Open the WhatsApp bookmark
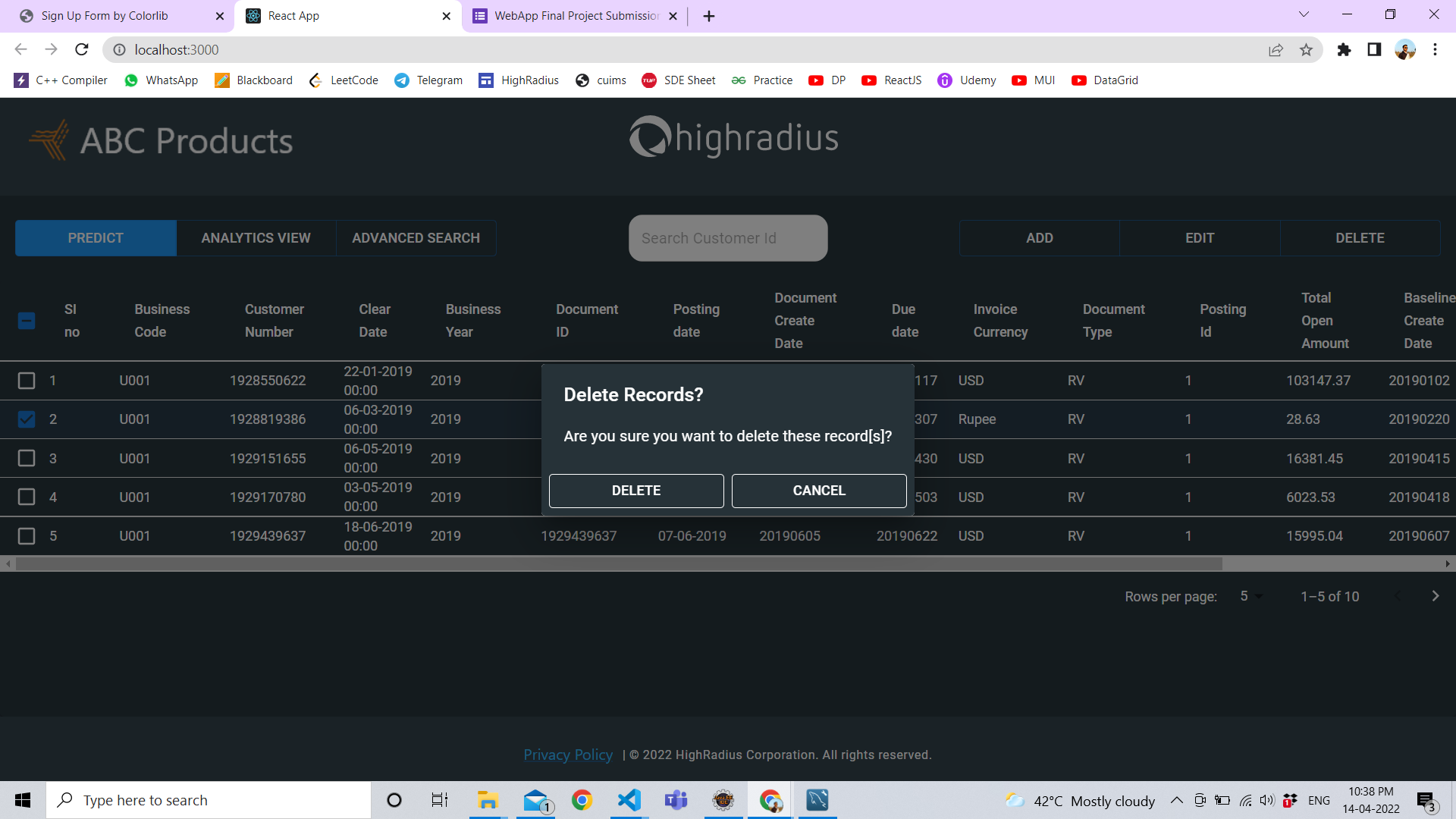The height and width of the screenshot is (819, 1456). pyautogui.click(x=161, y=80)
